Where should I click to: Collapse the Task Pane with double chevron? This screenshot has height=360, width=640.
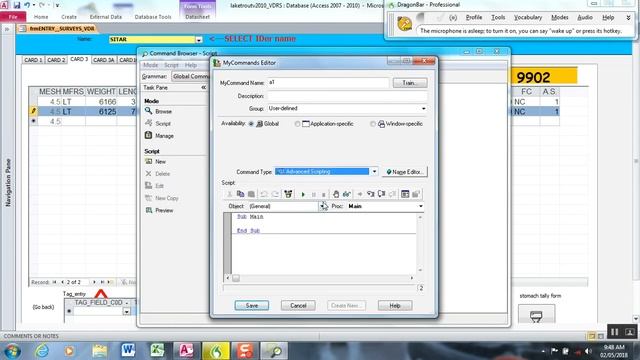(203, 87)
